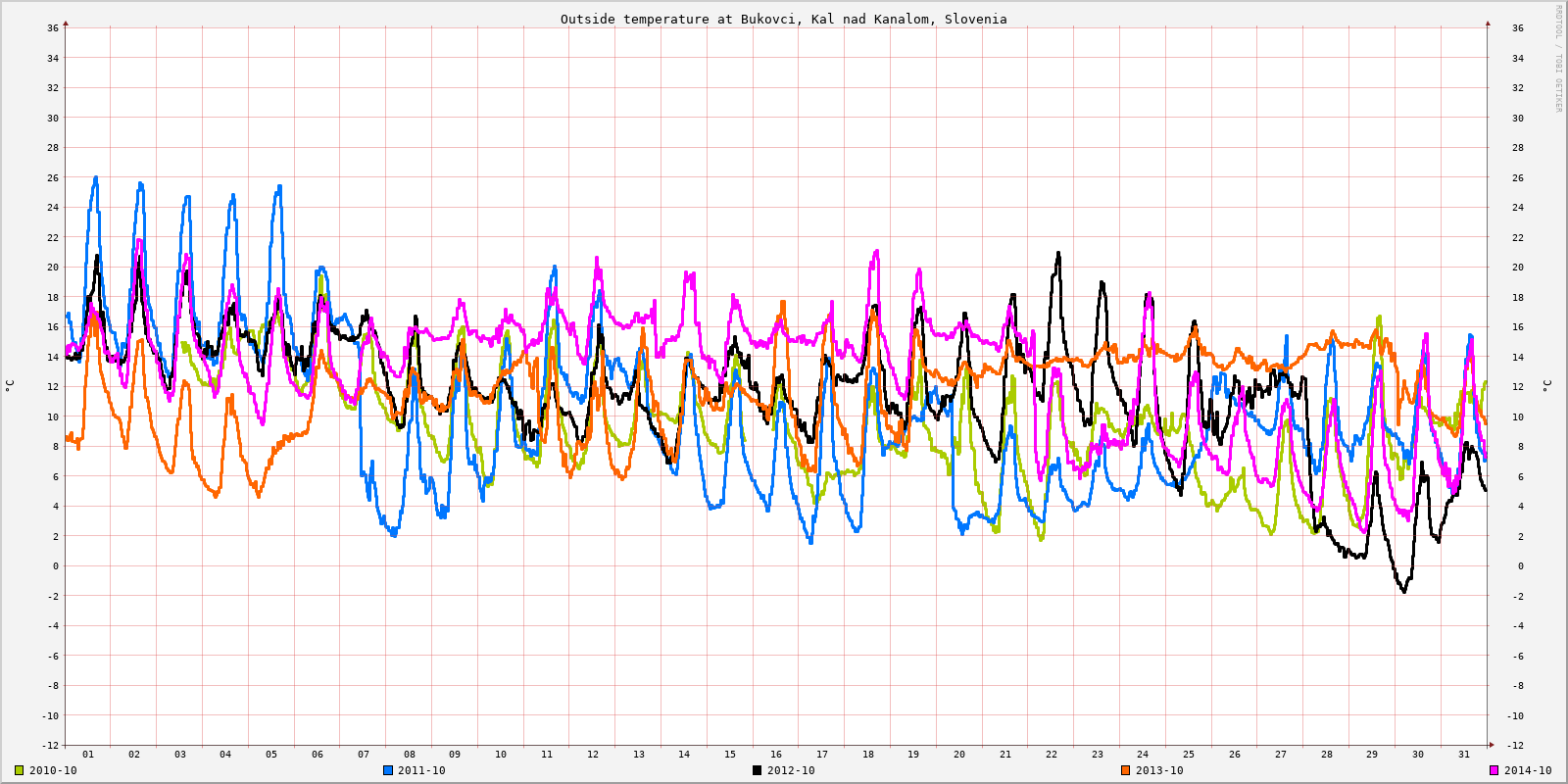
Task: Click the day 01 x-axis label
Action: [x=88, y=755]
